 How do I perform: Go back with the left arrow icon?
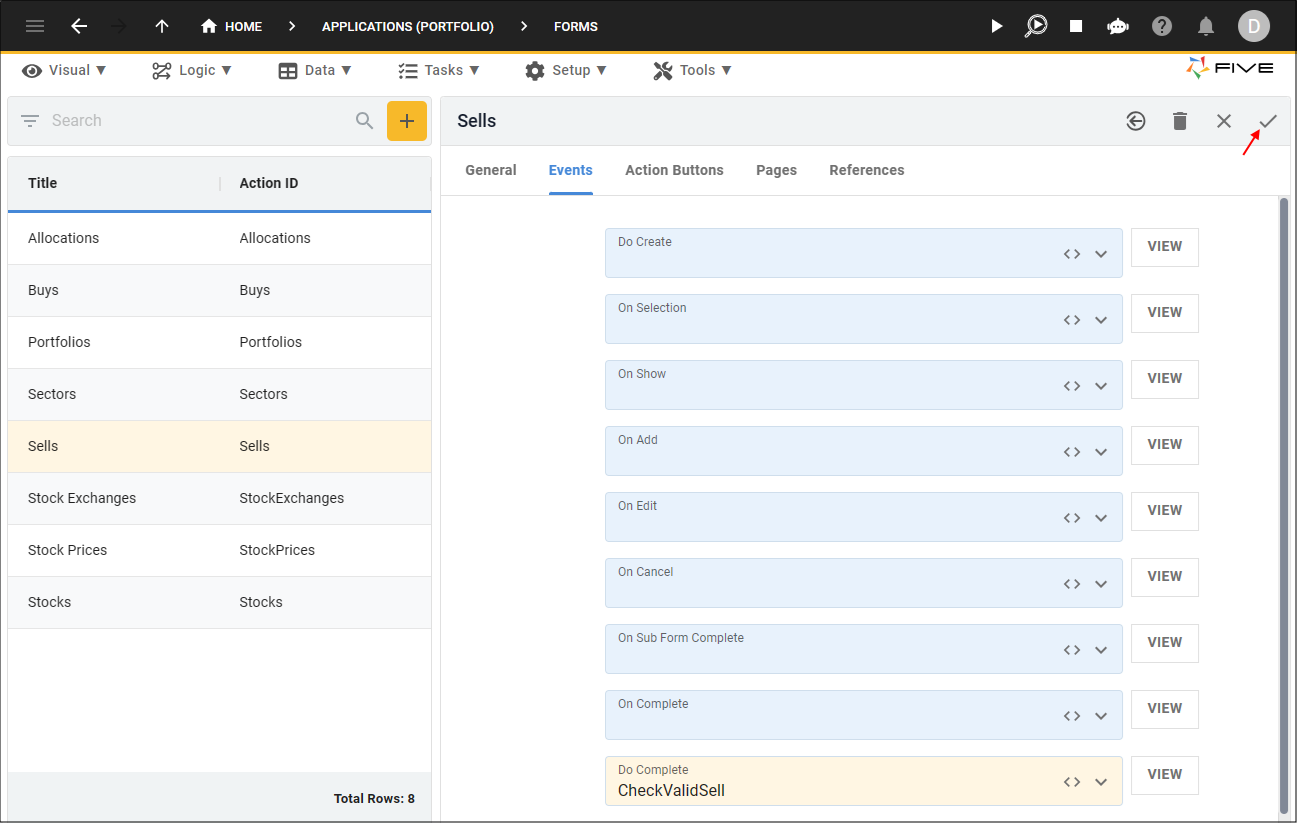coord(79,26)
